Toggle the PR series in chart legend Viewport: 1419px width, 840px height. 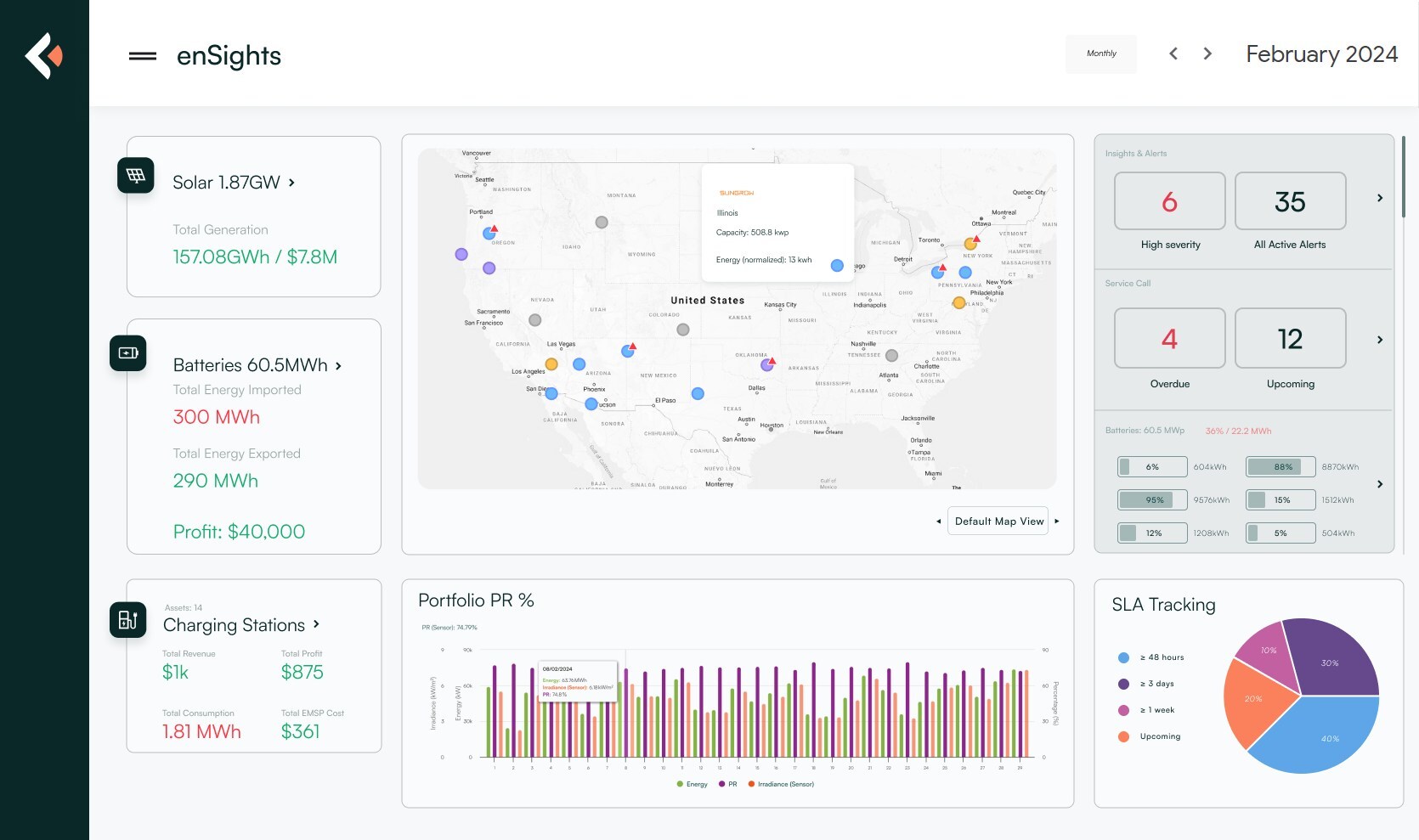pos(727,784)
